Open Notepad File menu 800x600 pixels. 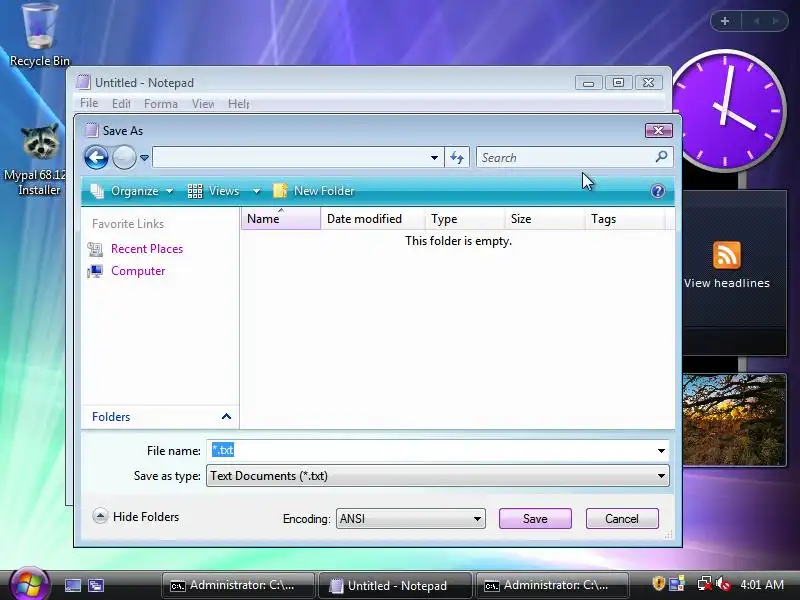tap(89, 103)
